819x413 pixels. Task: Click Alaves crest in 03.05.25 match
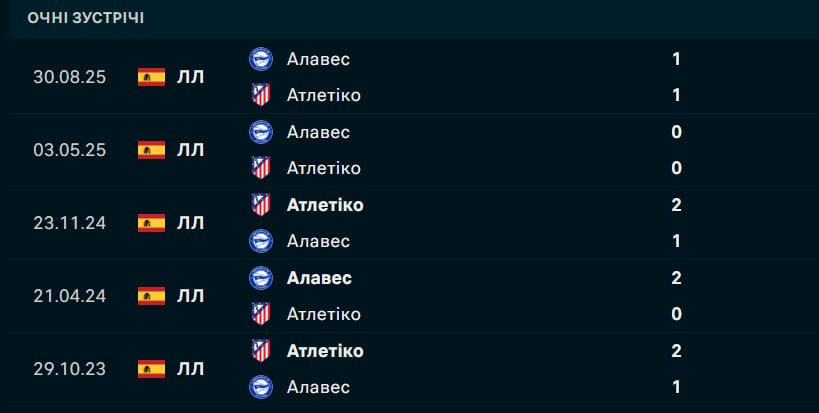point(260,132)
